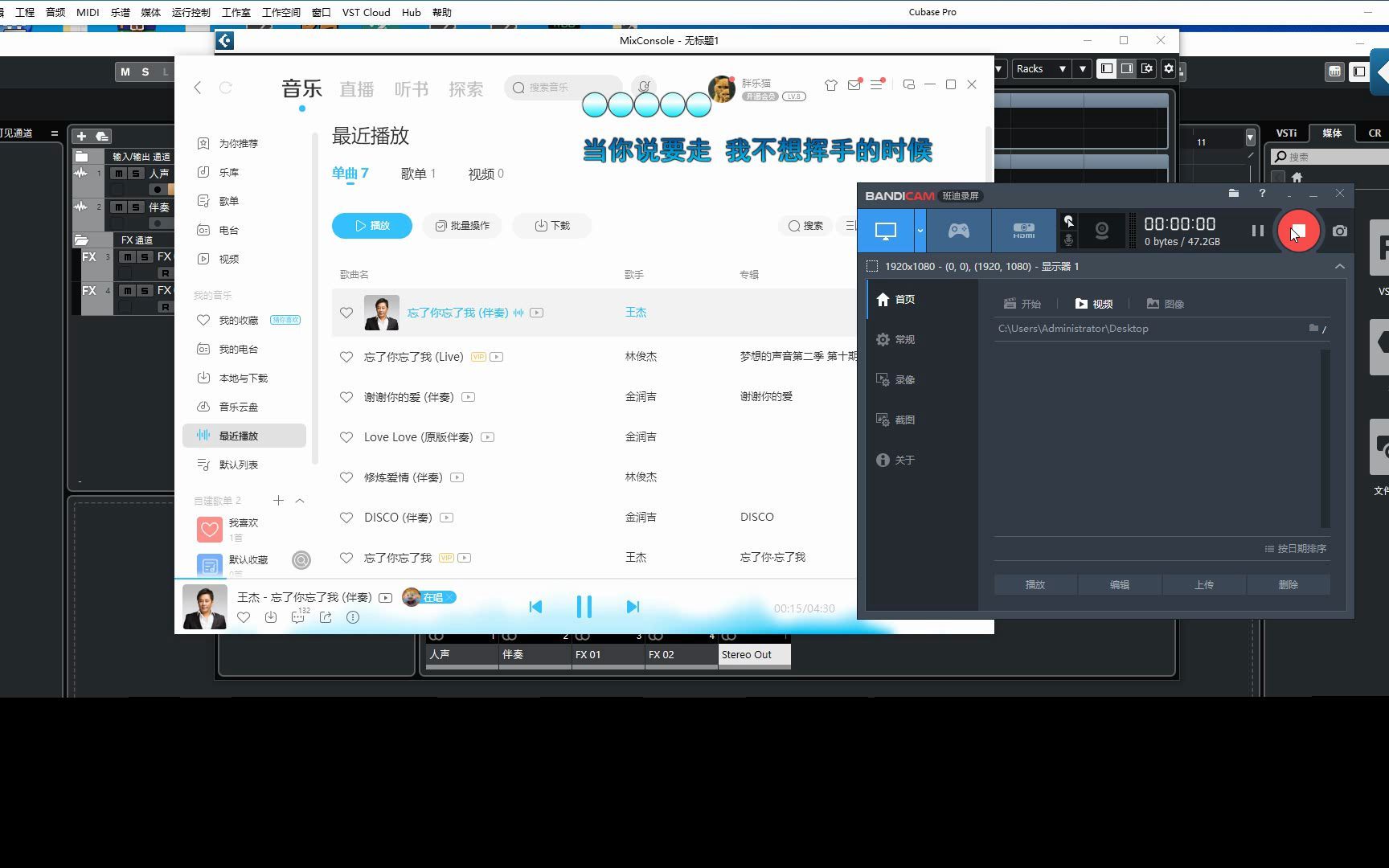
Task: Pause the Bandicam recording
Action: (1258, 231)
